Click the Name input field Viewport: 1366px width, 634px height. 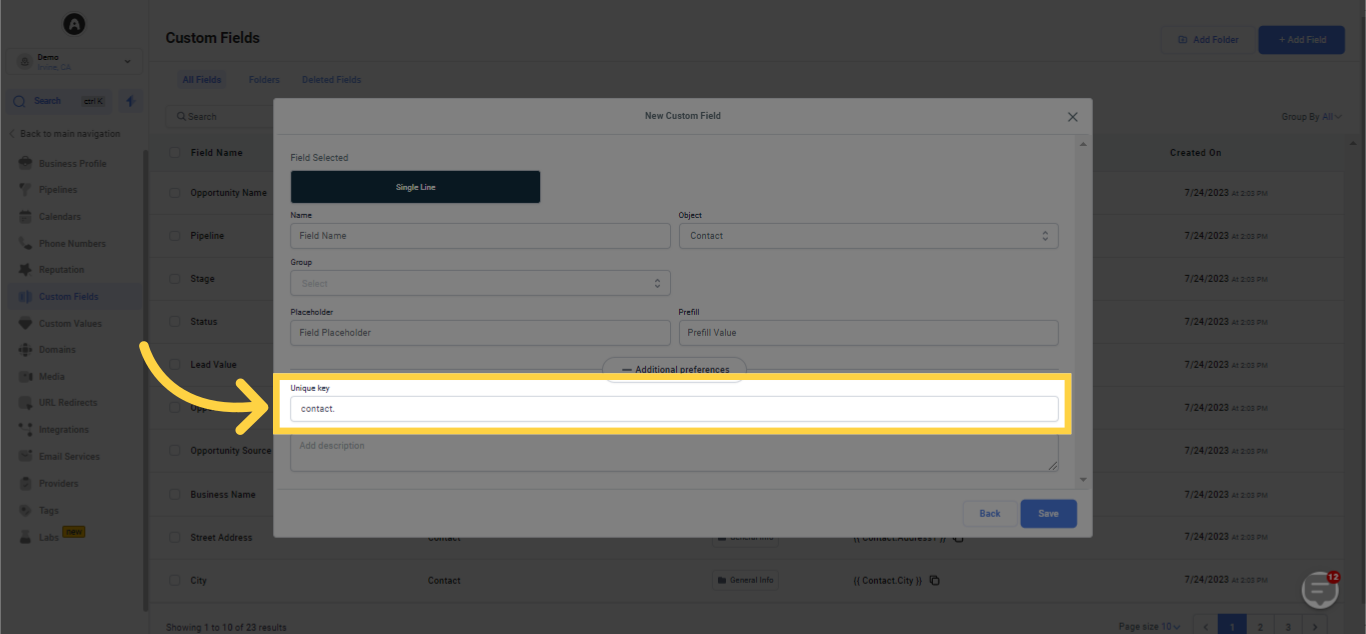point(480,236)
